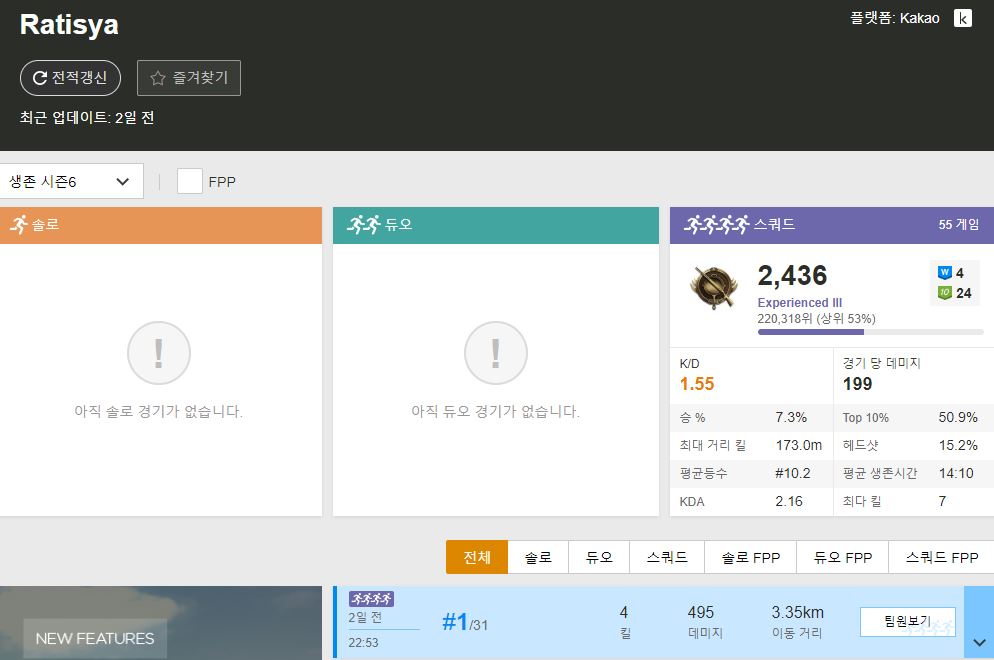
Task: Add player to favorites with 즐겨찾기
Action: pos(189,78)
